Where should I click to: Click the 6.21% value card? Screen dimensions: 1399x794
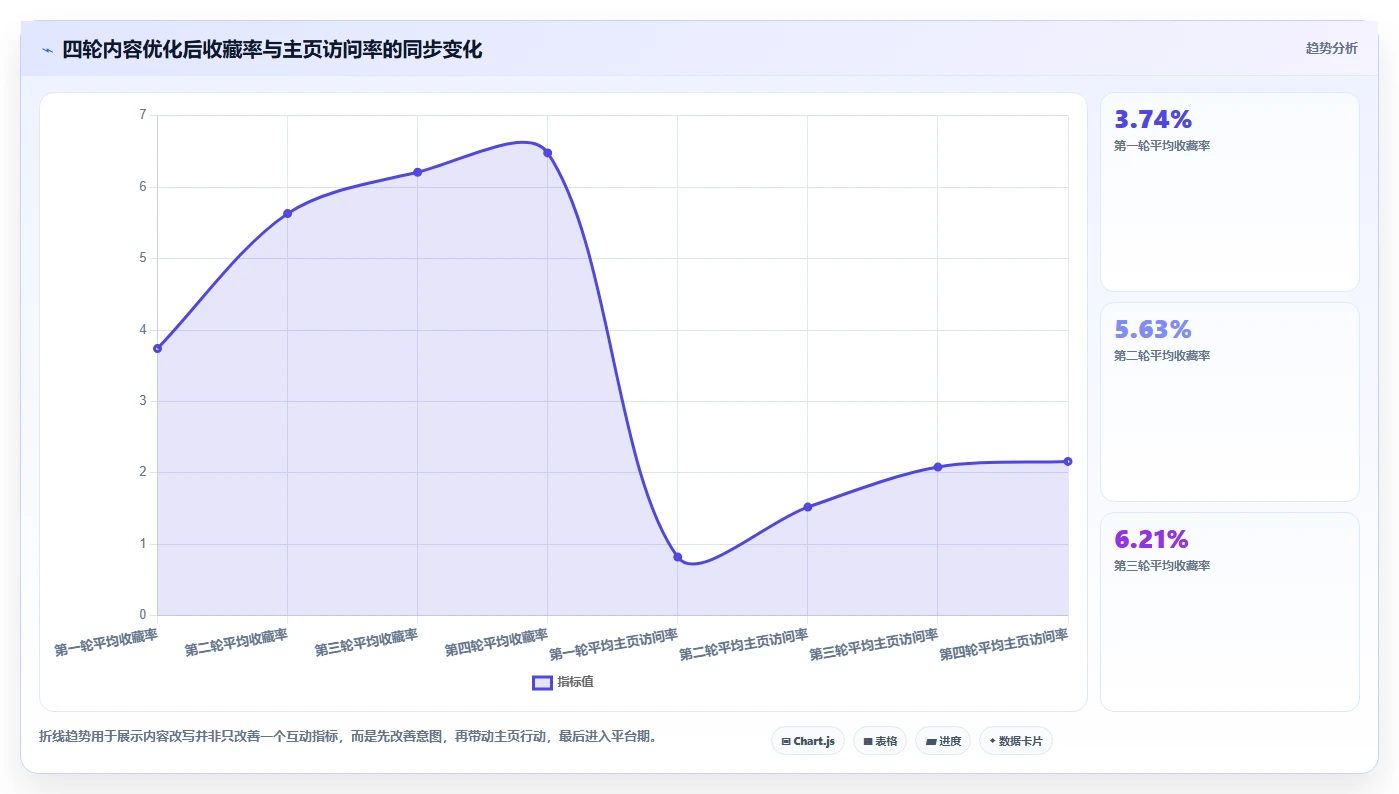[1229, 612]
